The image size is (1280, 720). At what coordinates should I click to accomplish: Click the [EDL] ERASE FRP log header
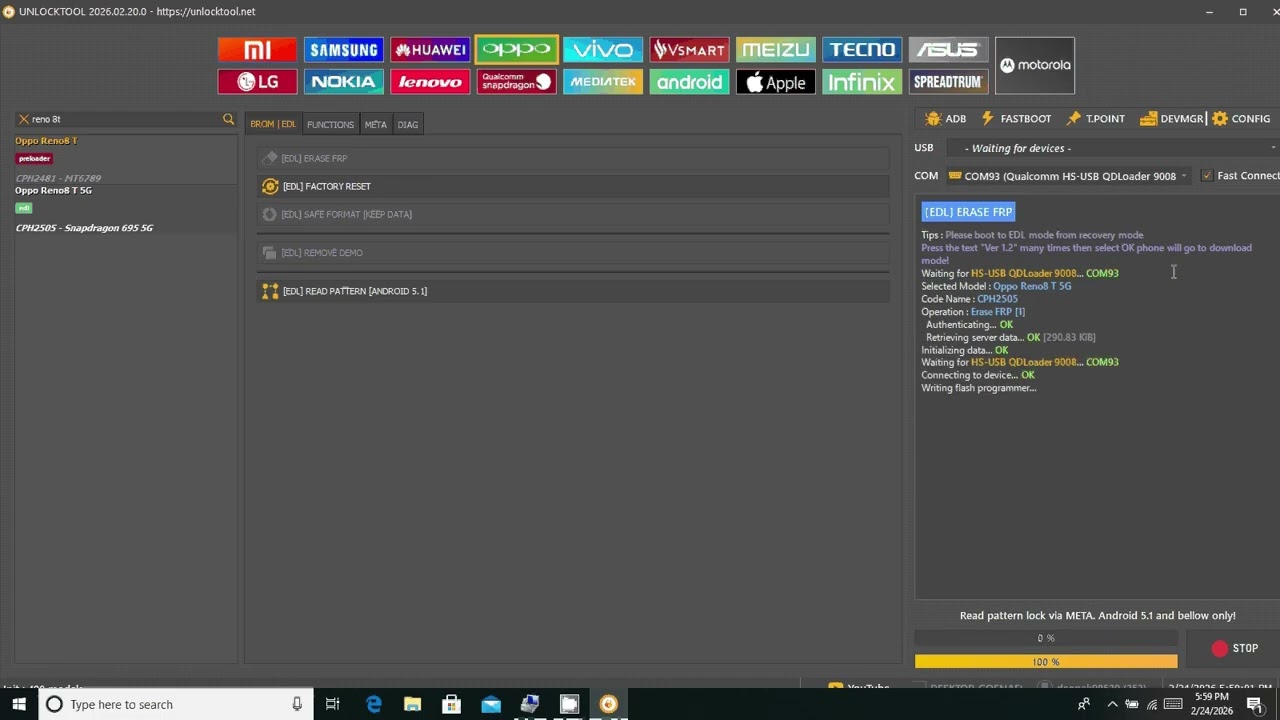(x=968, y=212)
